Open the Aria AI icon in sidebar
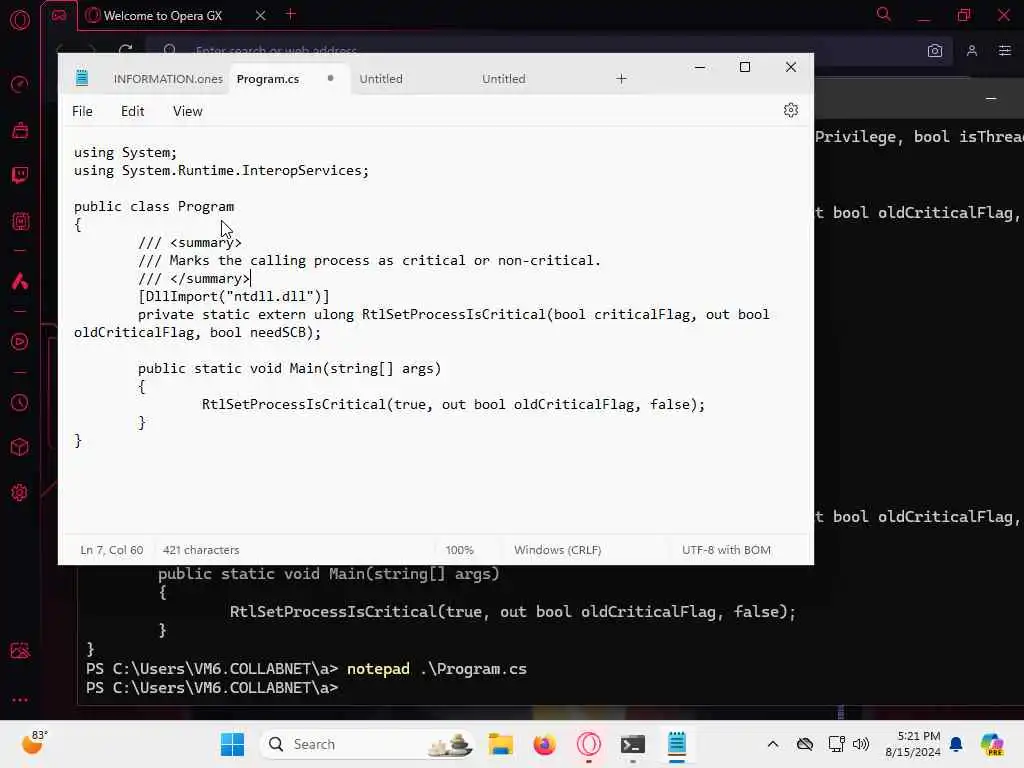Screen dimensions: 1024x768 coord(20,281)
